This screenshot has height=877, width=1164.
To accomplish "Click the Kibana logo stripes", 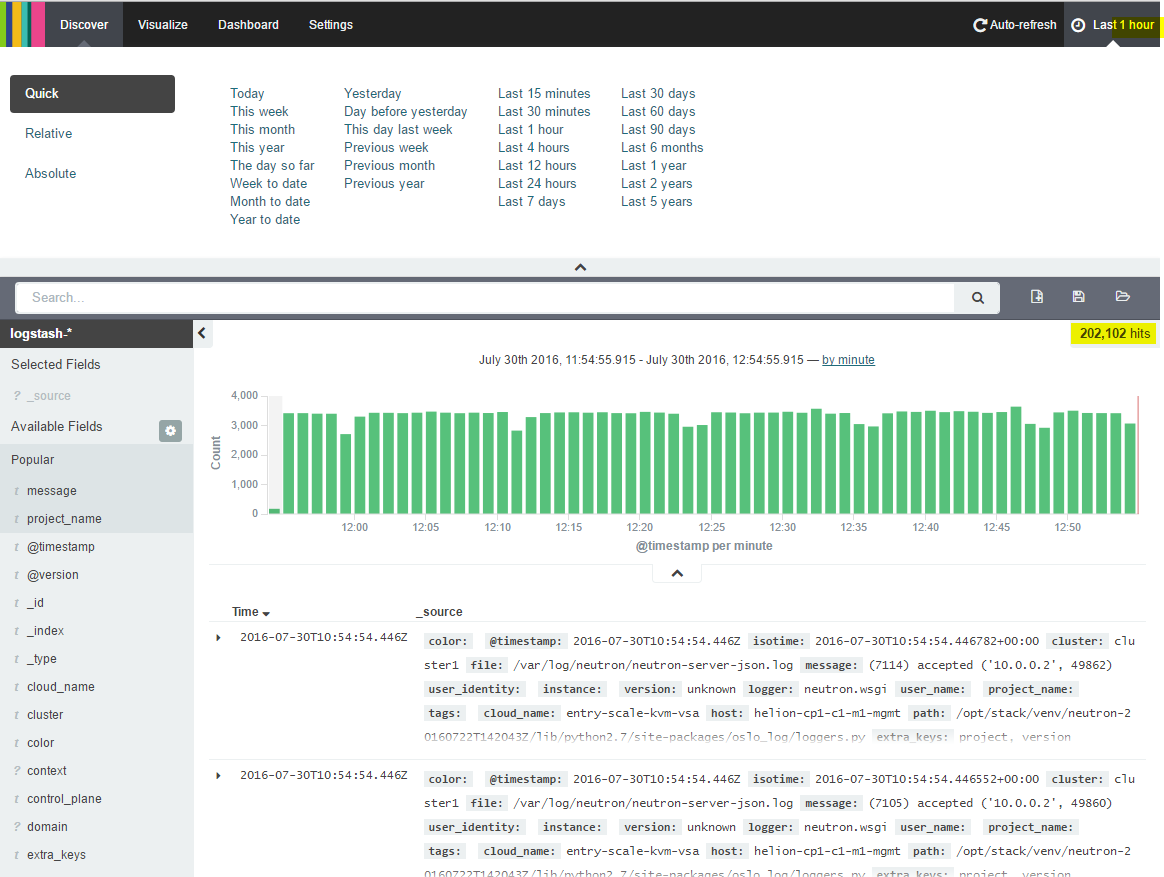I will coord(22,24).
